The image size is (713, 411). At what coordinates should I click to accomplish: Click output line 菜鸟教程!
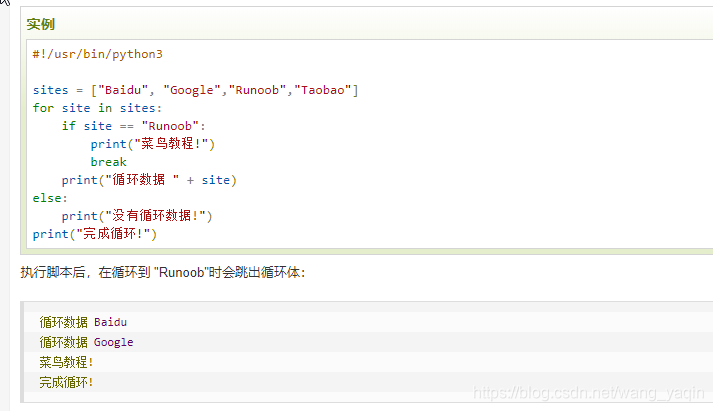(x=66, y=362)
